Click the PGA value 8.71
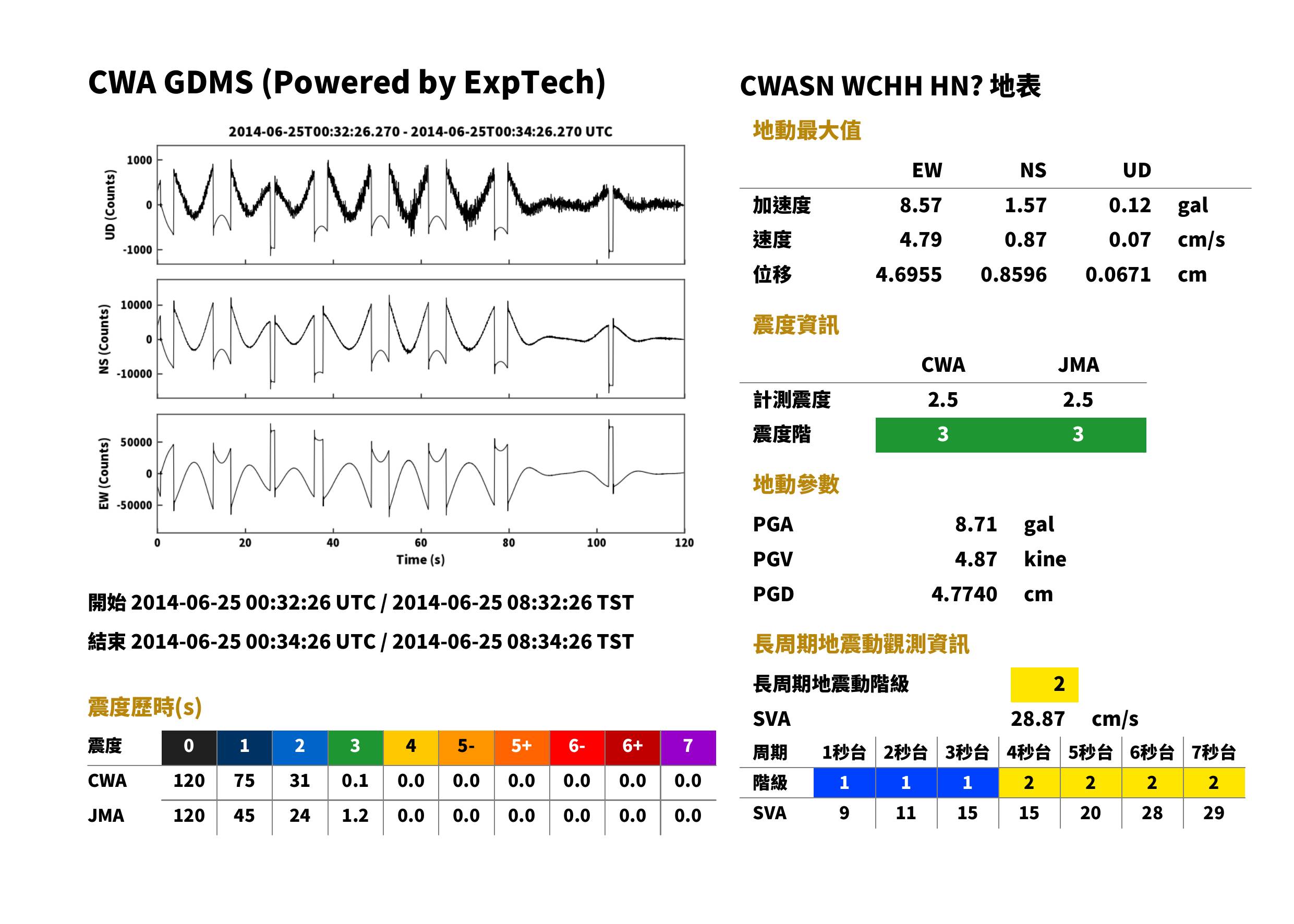Image resolution: width=1294 pixels, height=924 pixels. (x=976, y=524)
